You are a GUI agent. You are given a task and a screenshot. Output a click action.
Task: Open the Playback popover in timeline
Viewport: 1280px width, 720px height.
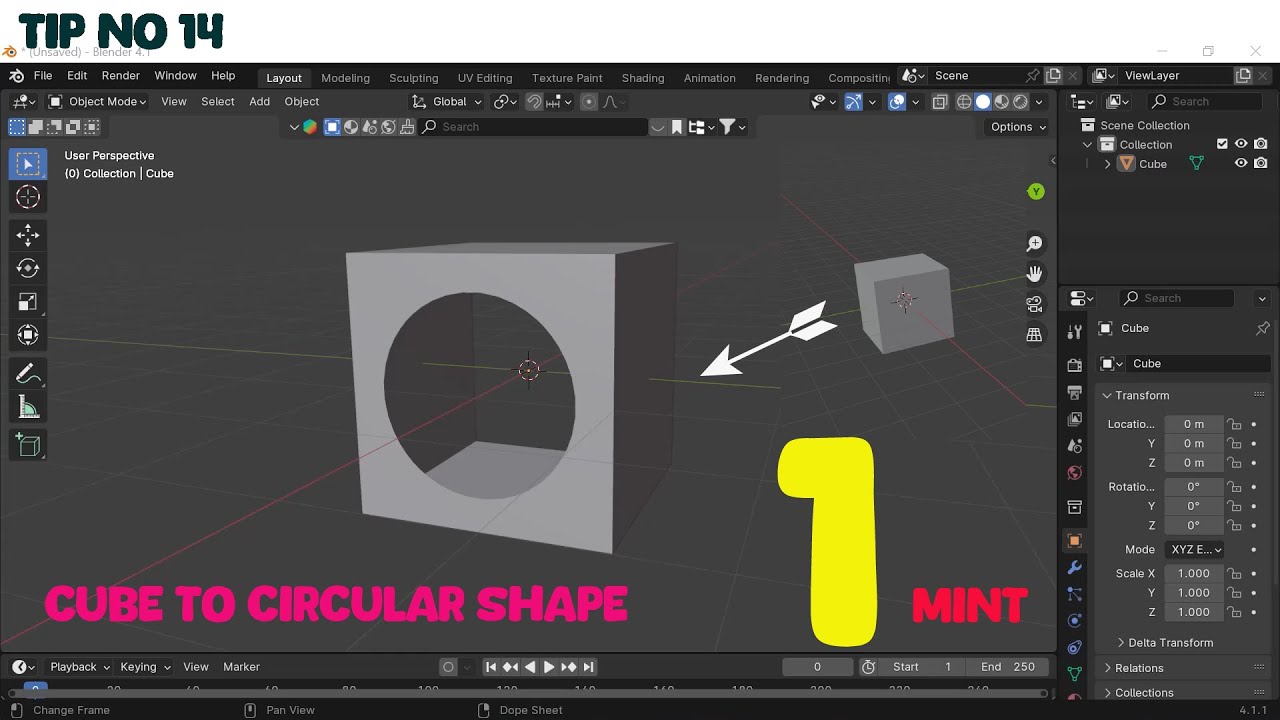(80, 667)
